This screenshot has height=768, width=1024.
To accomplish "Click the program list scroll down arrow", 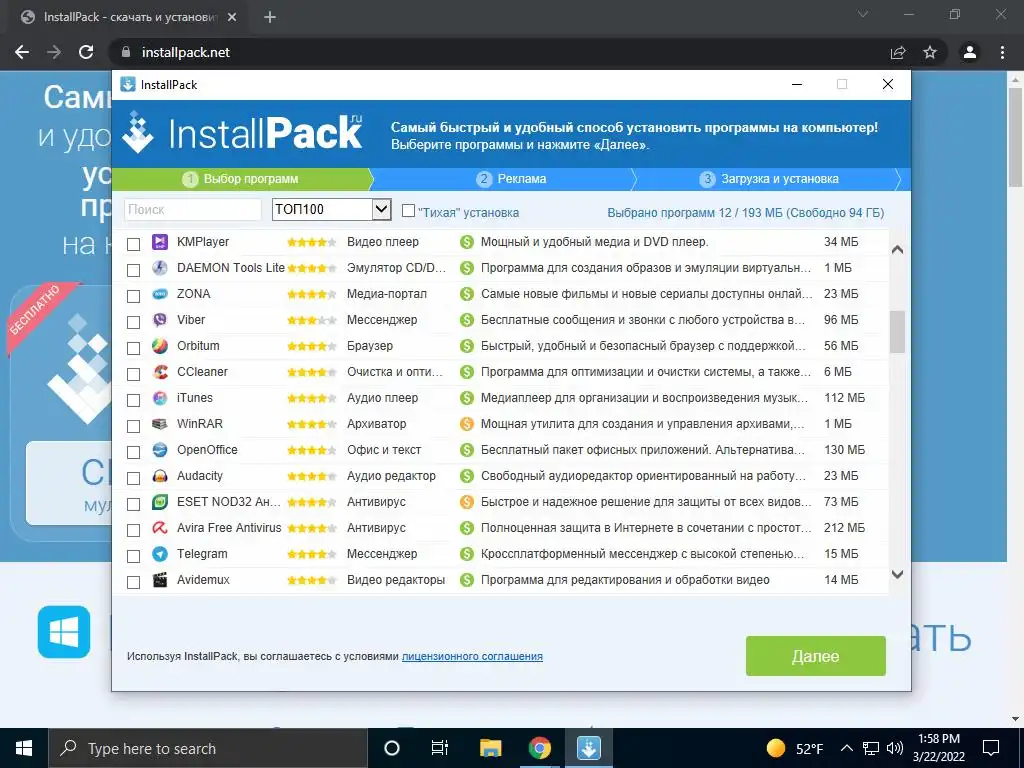I will tap(897, 575).
